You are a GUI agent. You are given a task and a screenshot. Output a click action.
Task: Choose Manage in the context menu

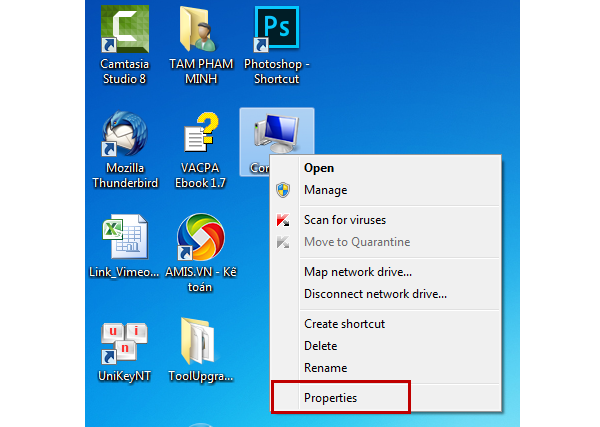(325, 190)
